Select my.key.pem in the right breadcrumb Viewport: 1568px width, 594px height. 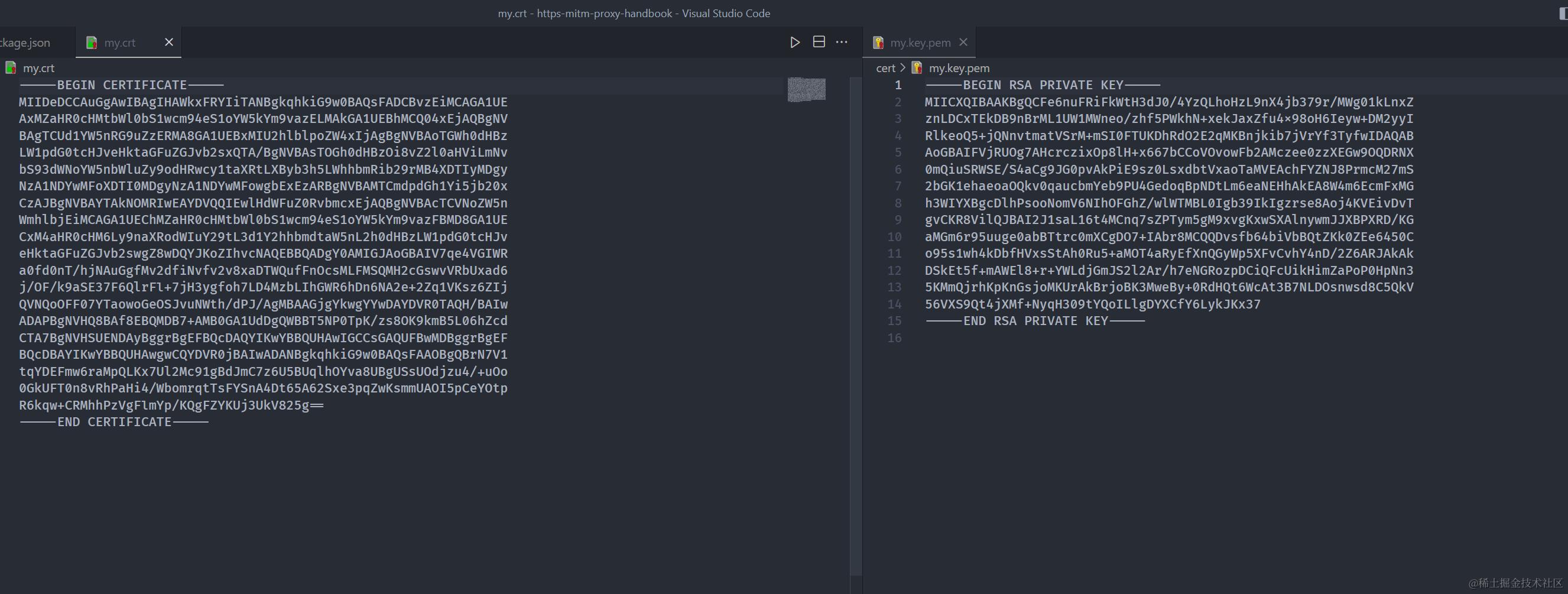[x=959, y=68]
